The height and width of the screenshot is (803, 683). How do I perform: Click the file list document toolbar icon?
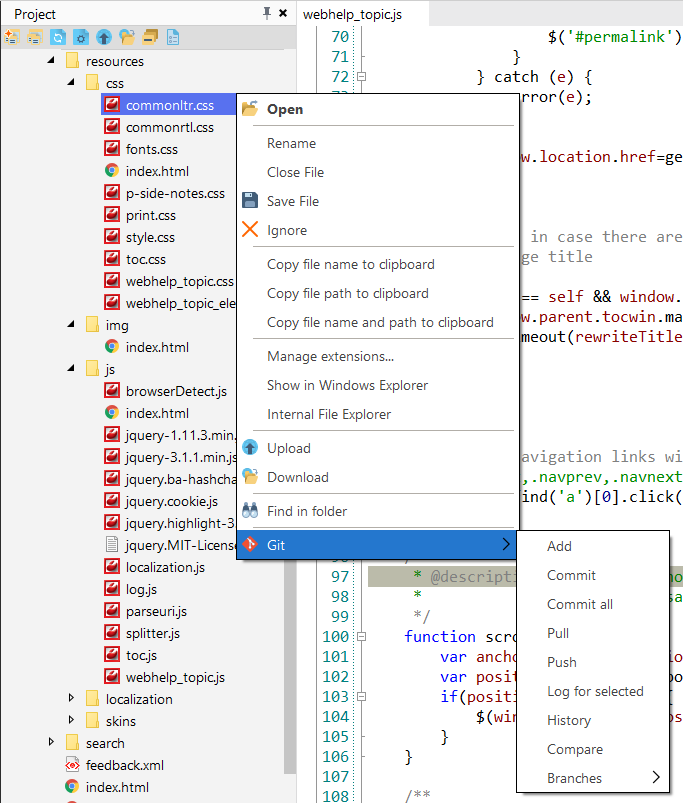pyautogui.click(x=173, y=37)
